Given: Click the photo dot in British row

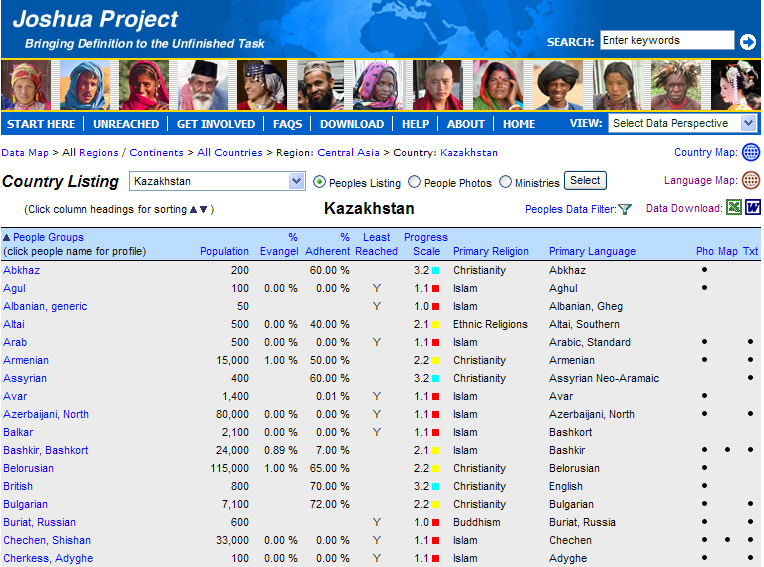Looking at the screenshot, I should pos(704,486).
